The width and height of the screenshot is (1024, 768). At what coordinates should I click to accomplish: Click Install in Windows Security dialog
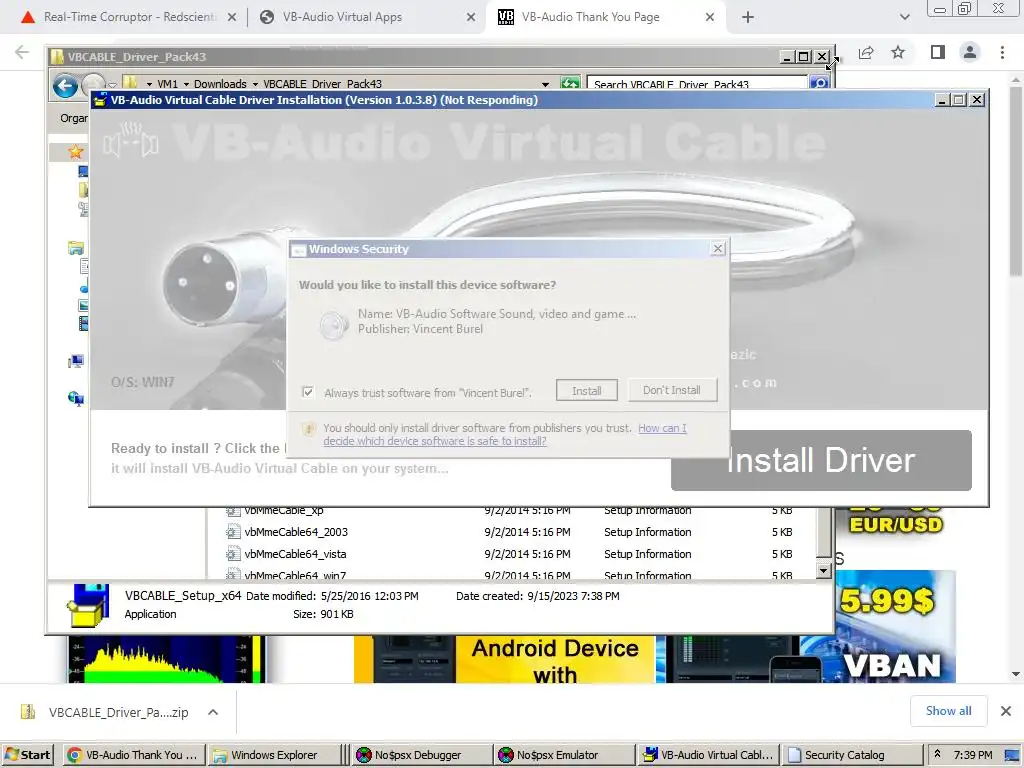coord(586,391)
